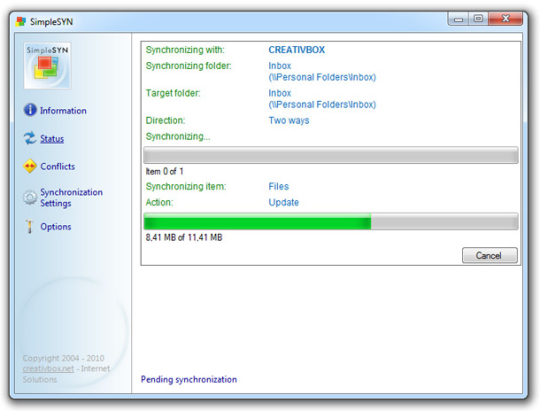Click the 'Pending synchronization' status text
540x411 pixels.
[189, 379]
